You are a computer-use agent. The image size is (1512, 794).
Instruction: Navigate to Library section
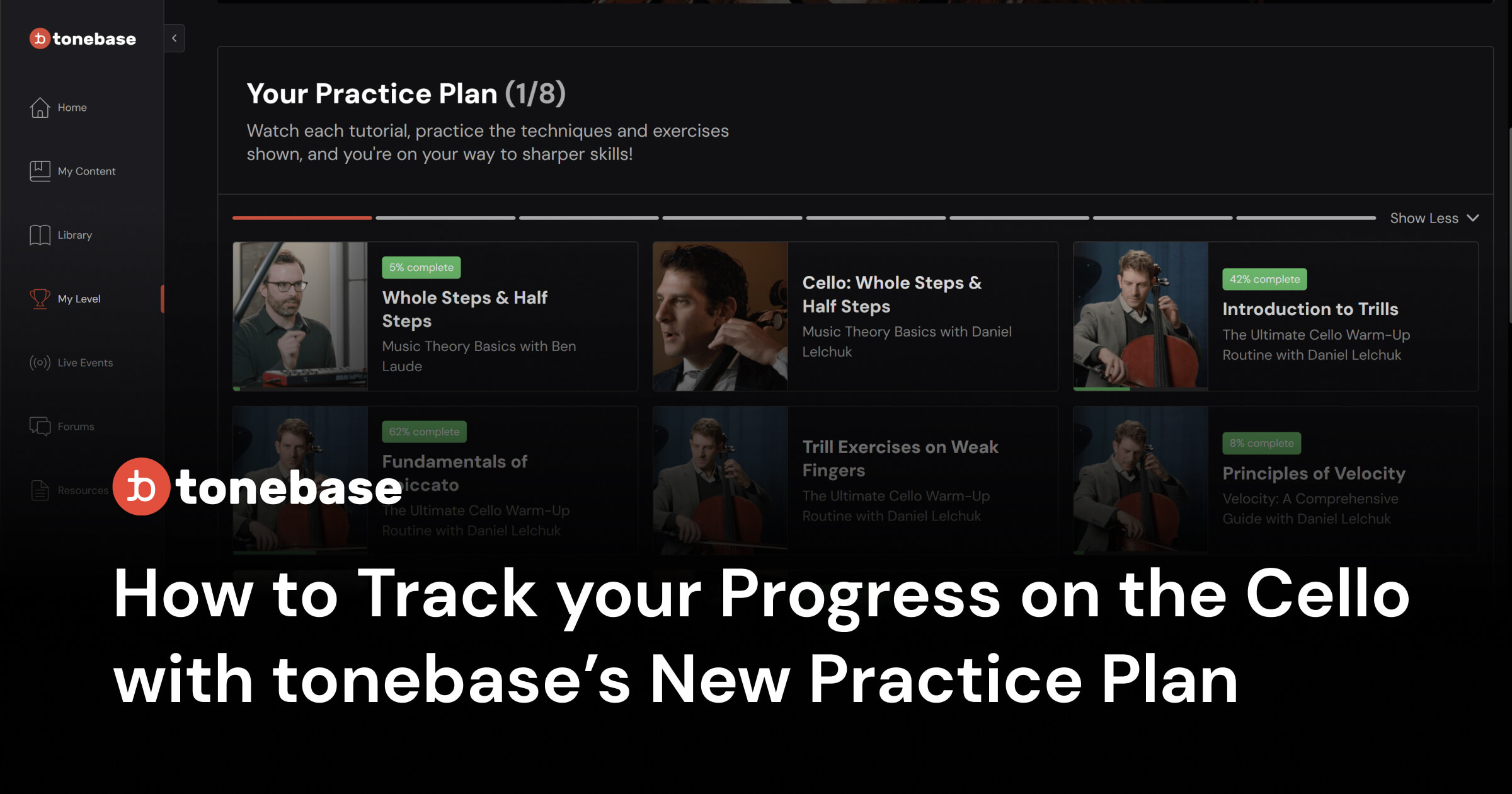click(x=75, y=234)
